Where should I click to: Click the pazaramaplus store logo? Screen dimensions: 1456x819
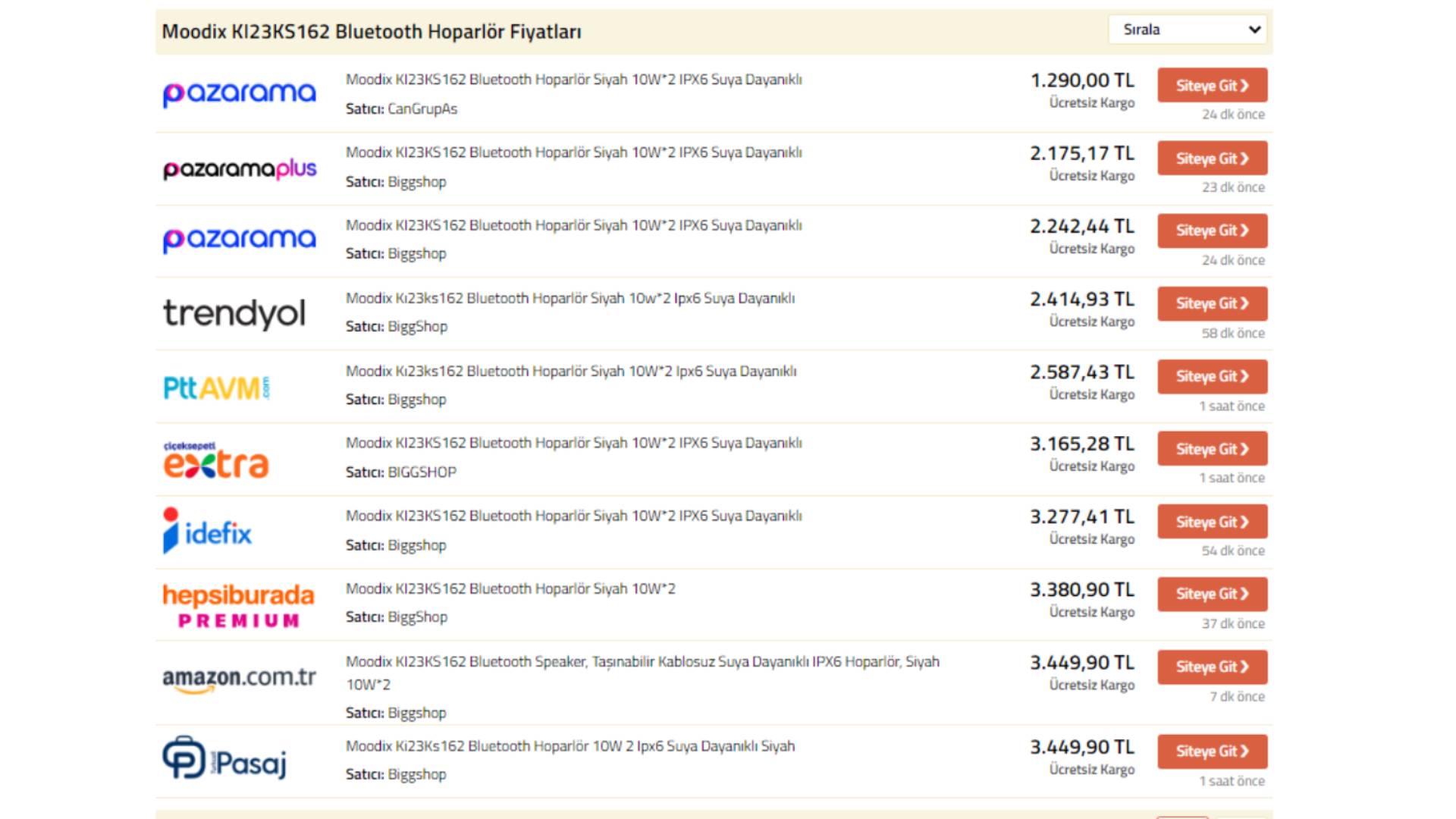tap(240, 168)
